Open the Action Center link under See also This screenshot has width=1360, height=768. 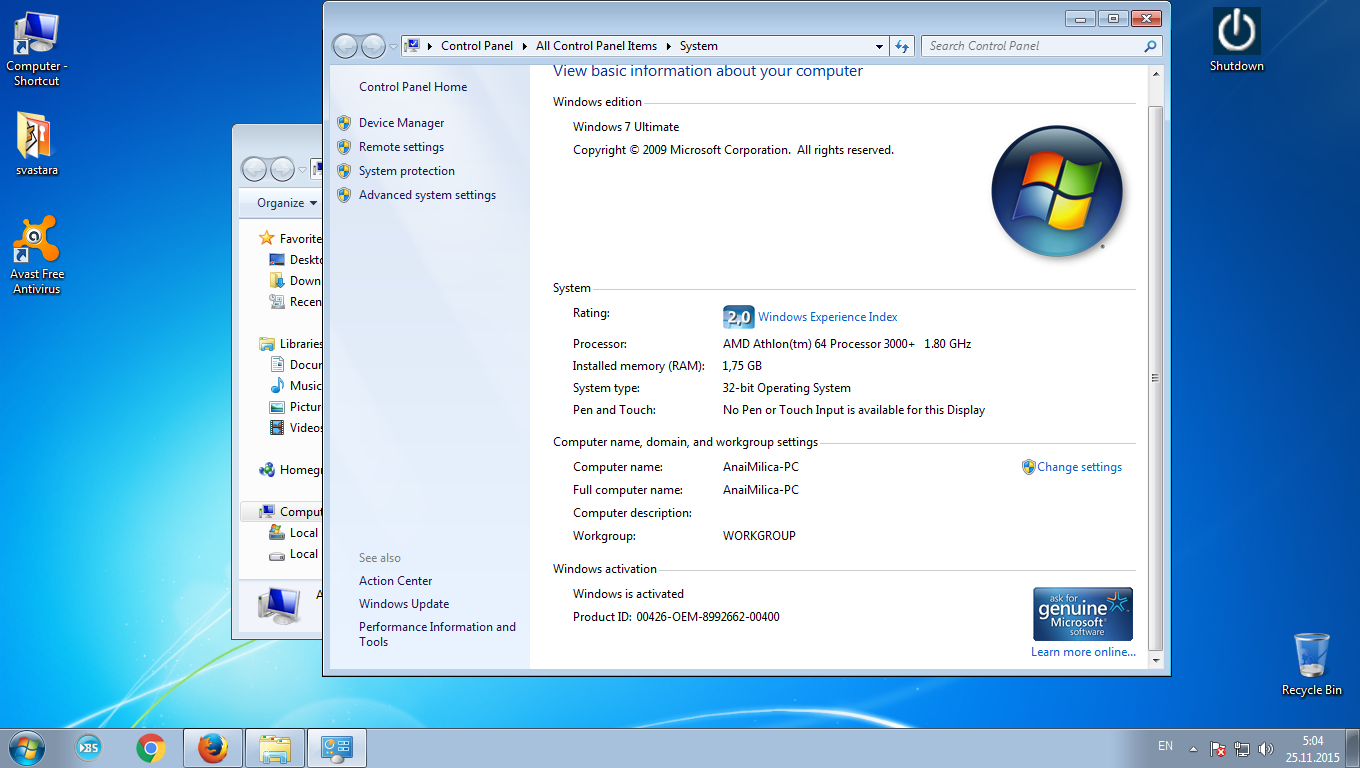[x=396, y=581]
